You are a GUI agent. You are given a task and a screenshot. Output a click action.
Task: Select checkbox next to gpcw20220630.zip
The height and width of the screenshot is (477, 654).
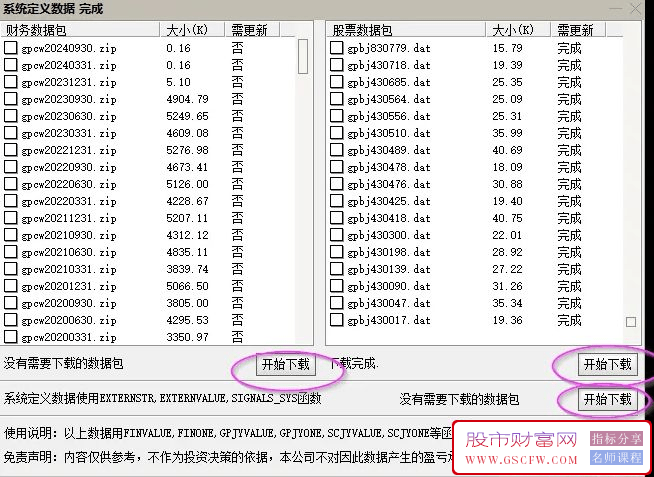tap(11, 184)
